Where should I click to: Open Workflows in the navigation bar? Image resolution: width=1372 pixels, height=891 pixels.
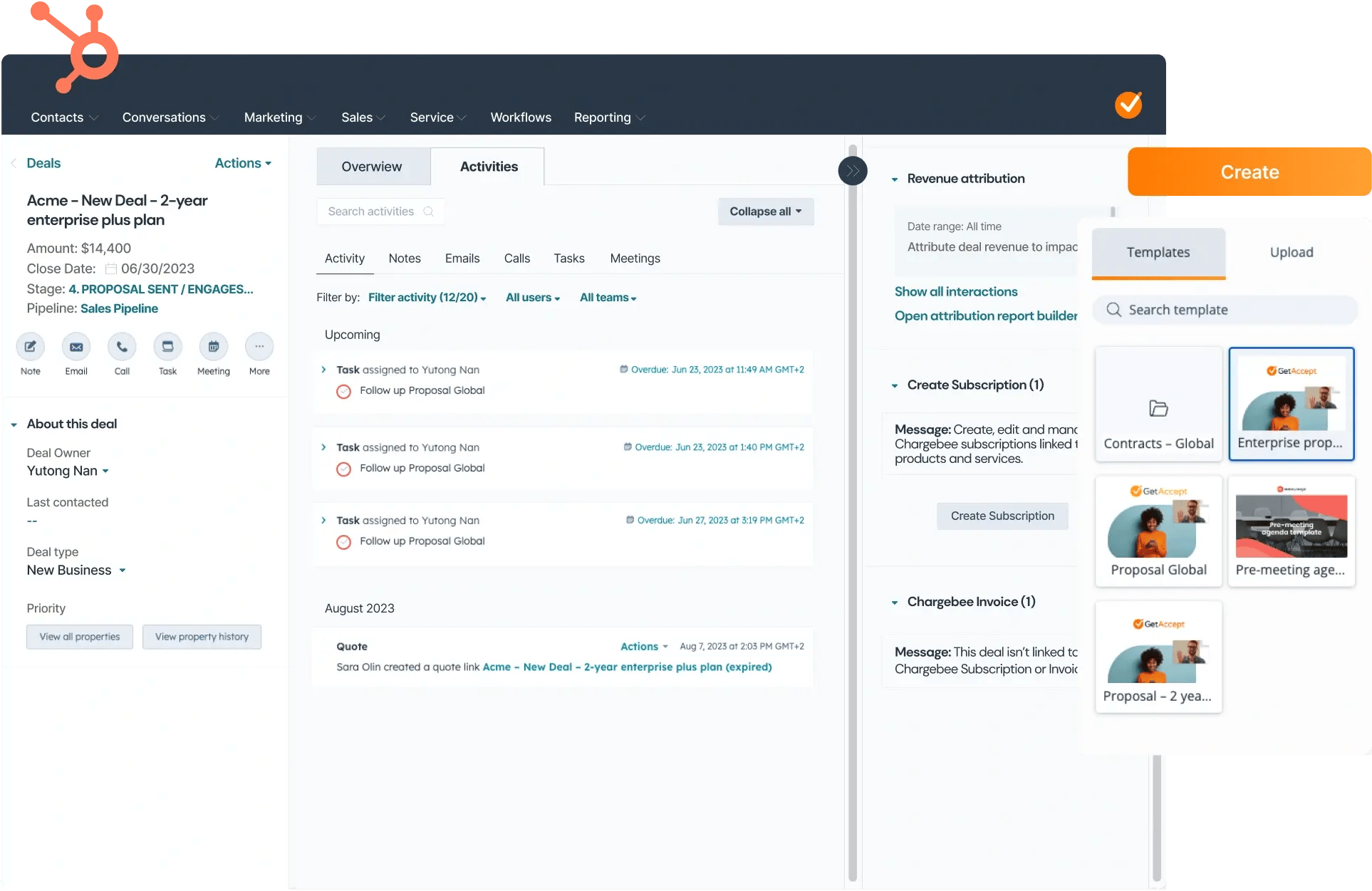coord(521,118)
